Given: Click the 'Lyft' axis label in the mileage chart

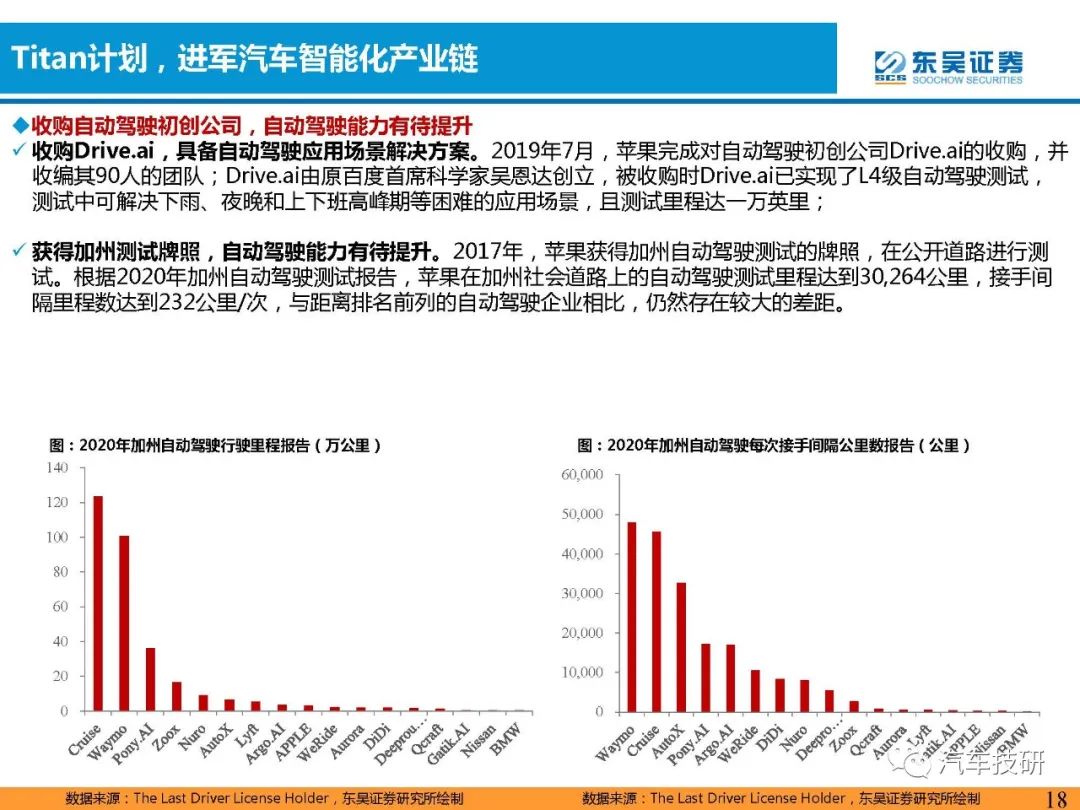Looking at the screenshot, I should pos(246,734).
